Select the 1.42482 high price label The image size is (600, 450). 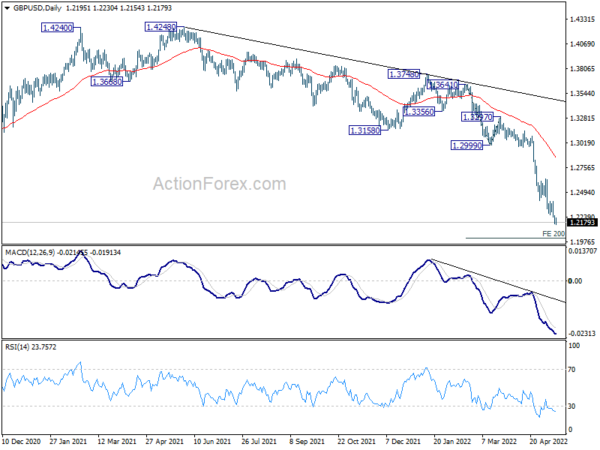[161, 28]
